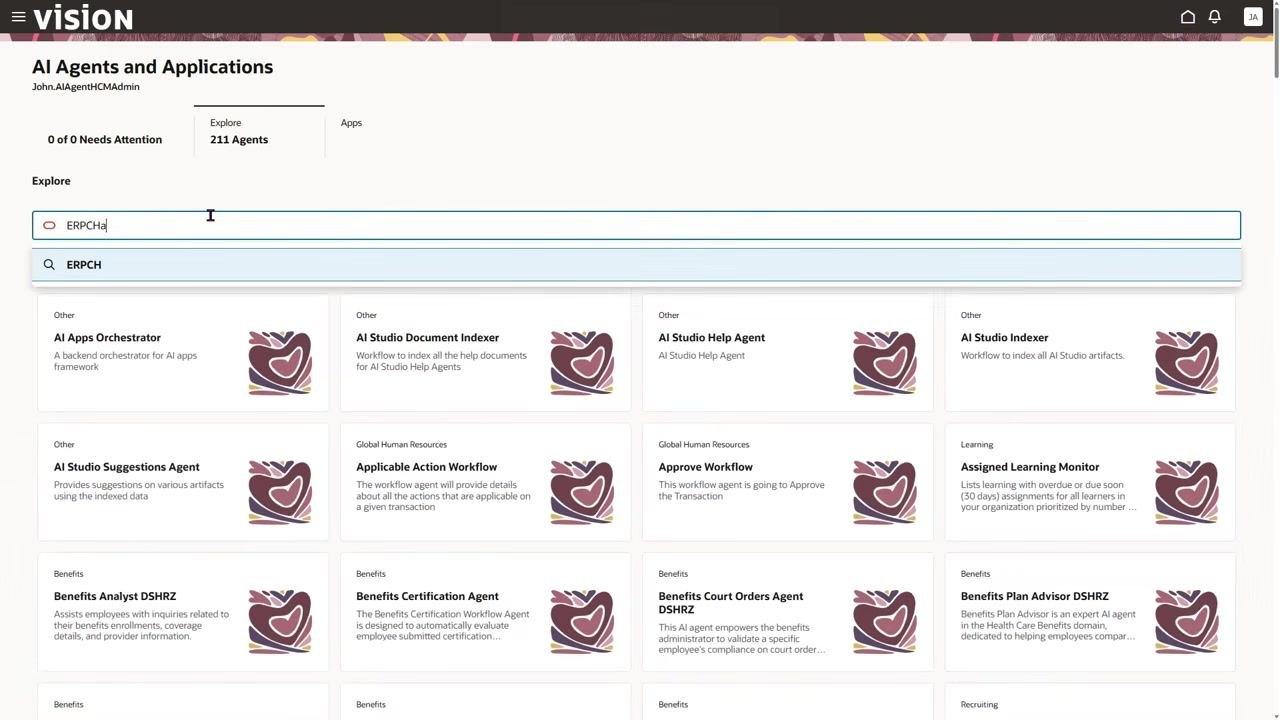Screen dimensions: 1280x720
Task: Click the Benefits Court Orders Agent artwork
Action: (885, 622)
